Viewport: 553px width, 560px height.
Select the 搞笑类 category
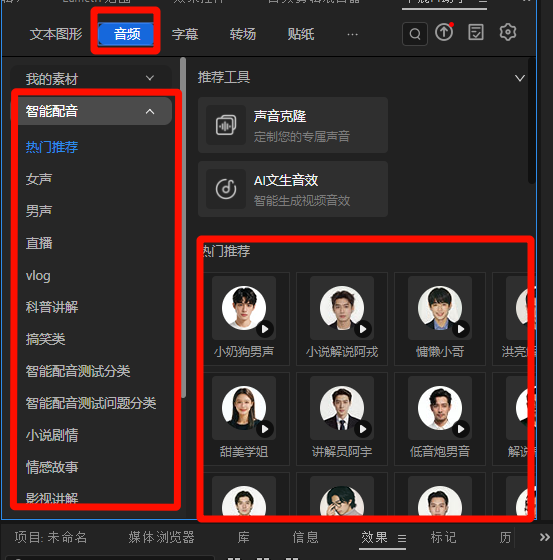(x=45, y=339)
